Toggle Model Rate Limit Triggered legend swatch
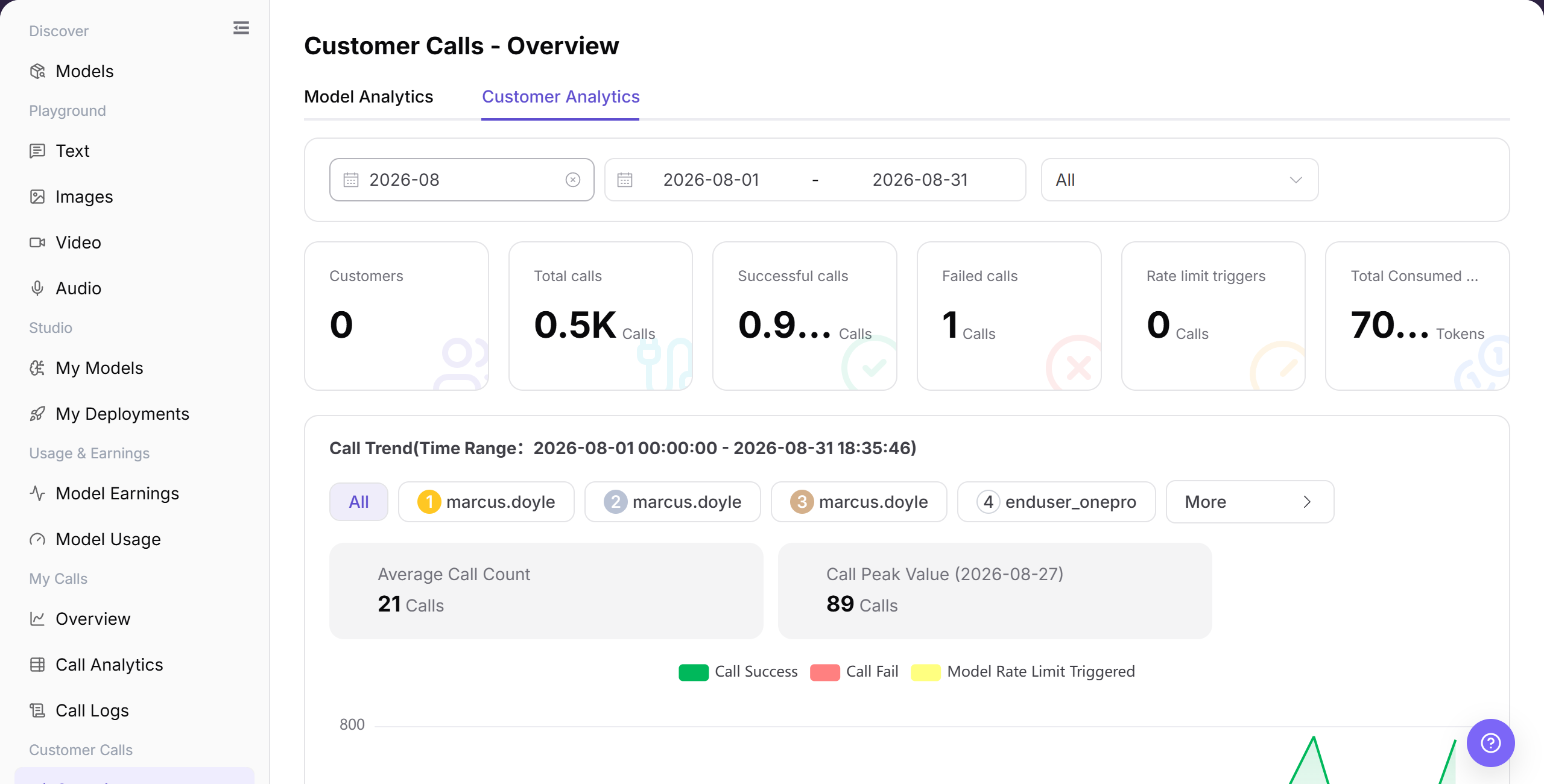Image resolution: width=1544 pixels, height=784 pixels. point(926,672)
